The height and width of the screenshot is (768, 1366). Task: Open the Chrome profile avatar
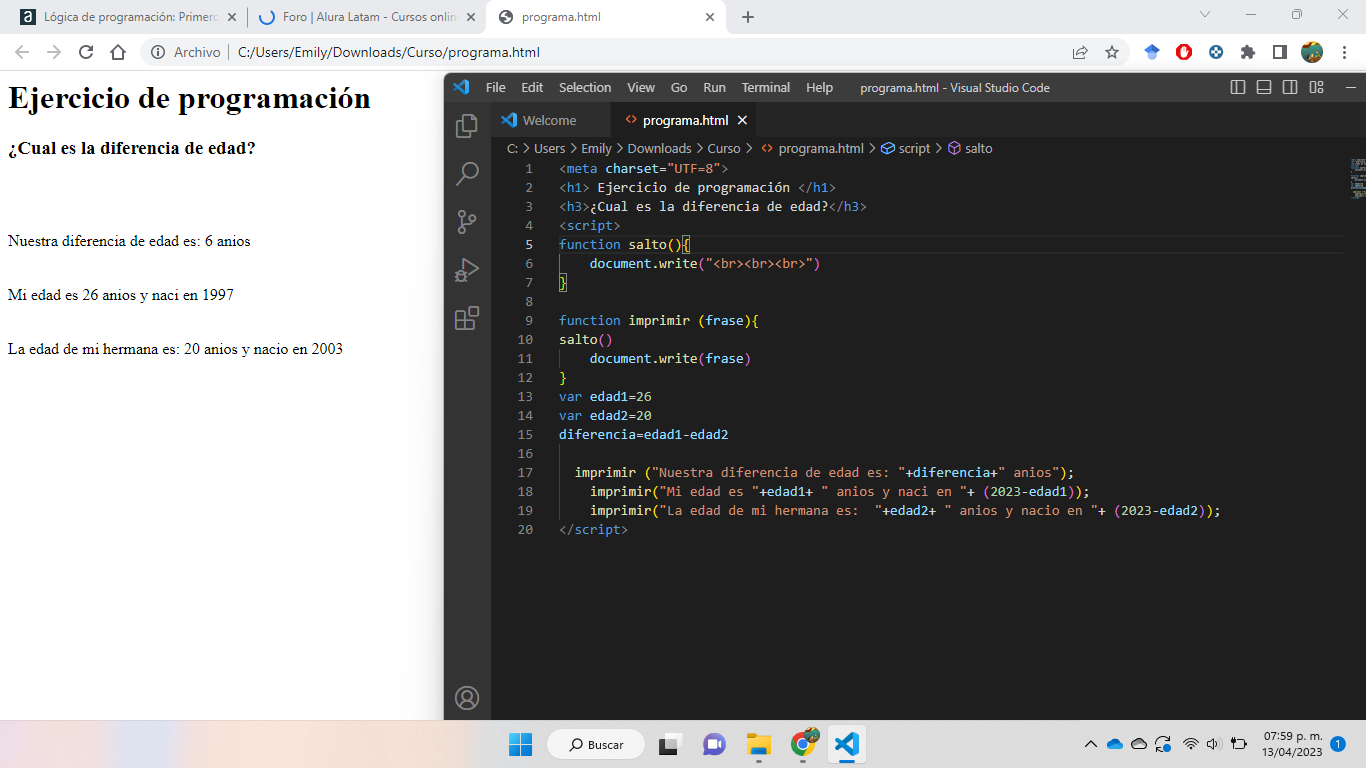1312,52
